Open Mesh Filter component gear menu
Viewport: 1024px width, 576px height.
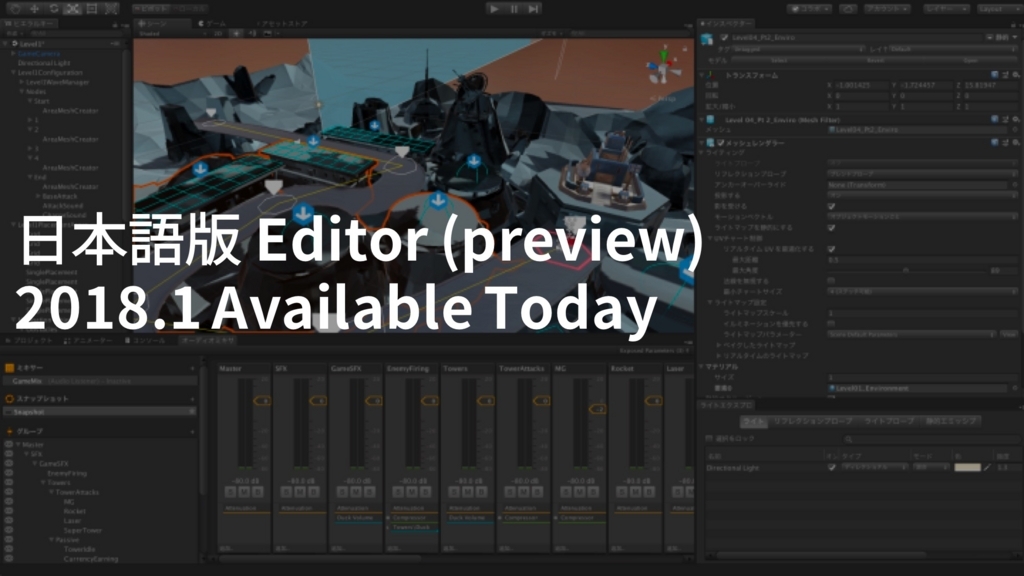pyautogui.click(x=1016, y=120)
